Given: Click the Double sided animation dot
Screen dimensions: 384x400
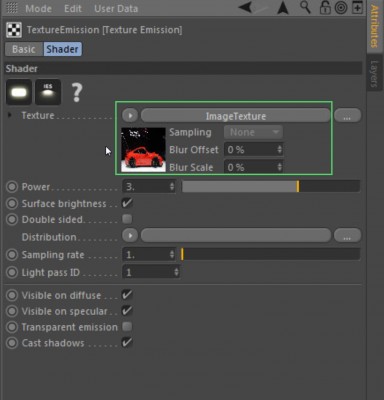Looking at the screenshot, I should pos(12,219).
